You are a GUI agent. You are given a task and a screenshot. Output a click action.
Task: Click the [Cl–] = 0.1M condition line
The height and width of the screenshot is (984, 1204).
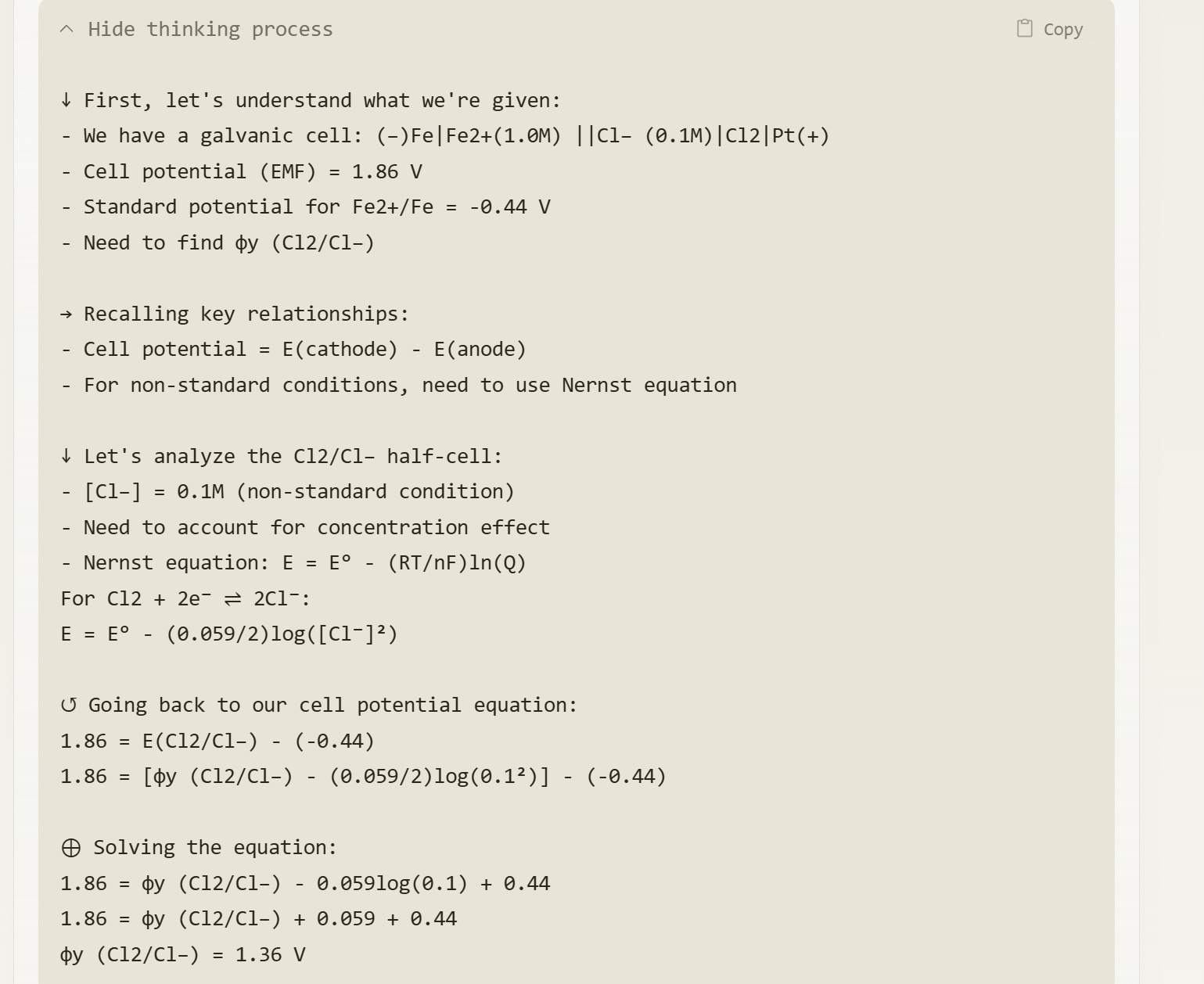288,492
